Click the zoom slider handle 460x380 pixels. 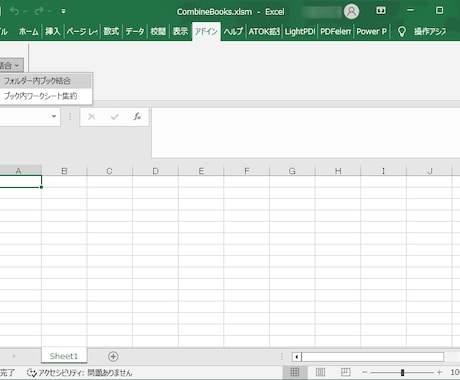(x=402, y=372)
